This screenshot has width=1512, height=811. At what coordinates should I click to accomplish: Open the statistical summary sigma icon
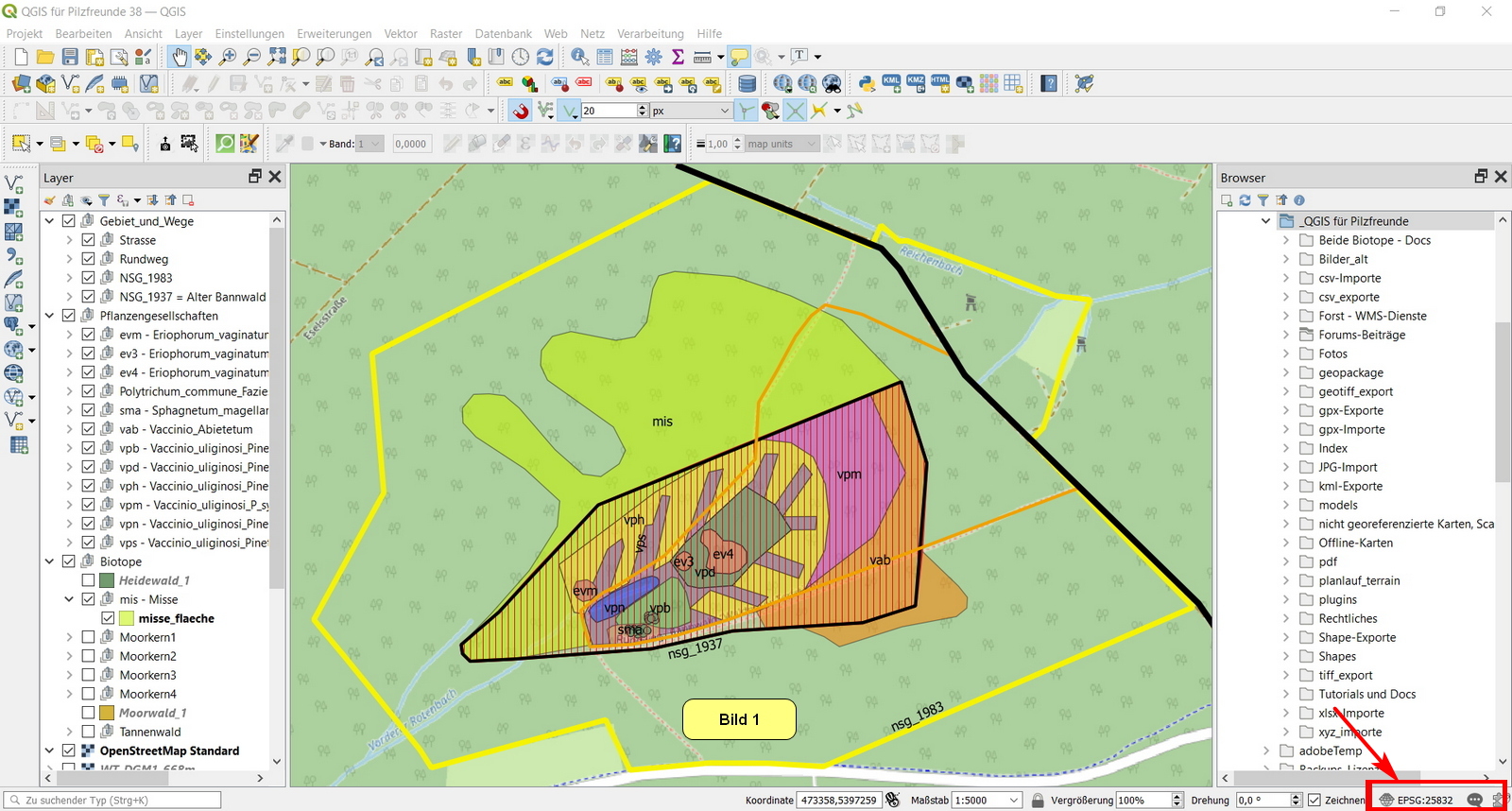coord(678,57)
